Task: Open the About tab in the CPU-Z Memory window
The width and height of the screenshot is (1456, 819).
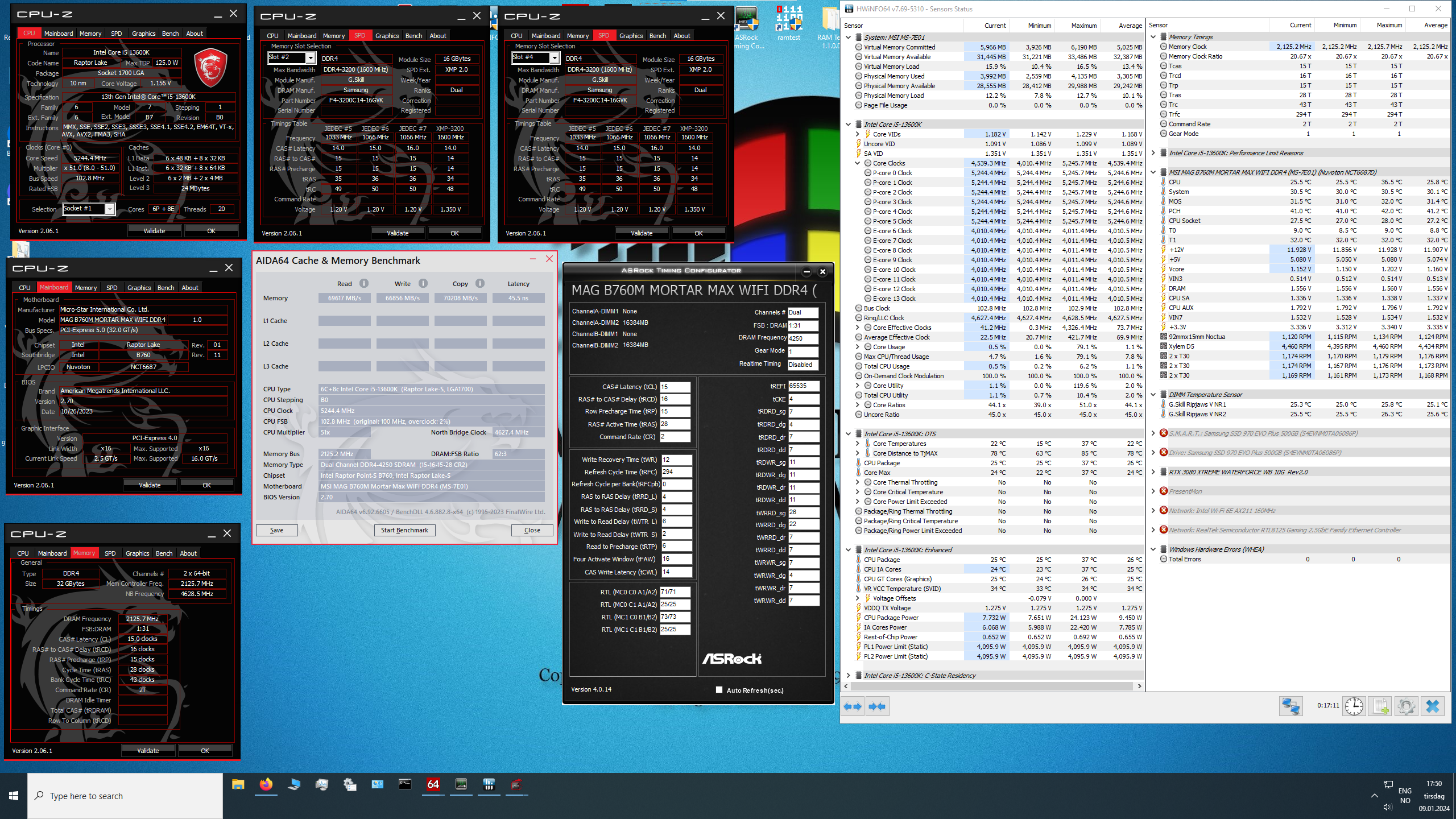Action: tap(188, 553)
